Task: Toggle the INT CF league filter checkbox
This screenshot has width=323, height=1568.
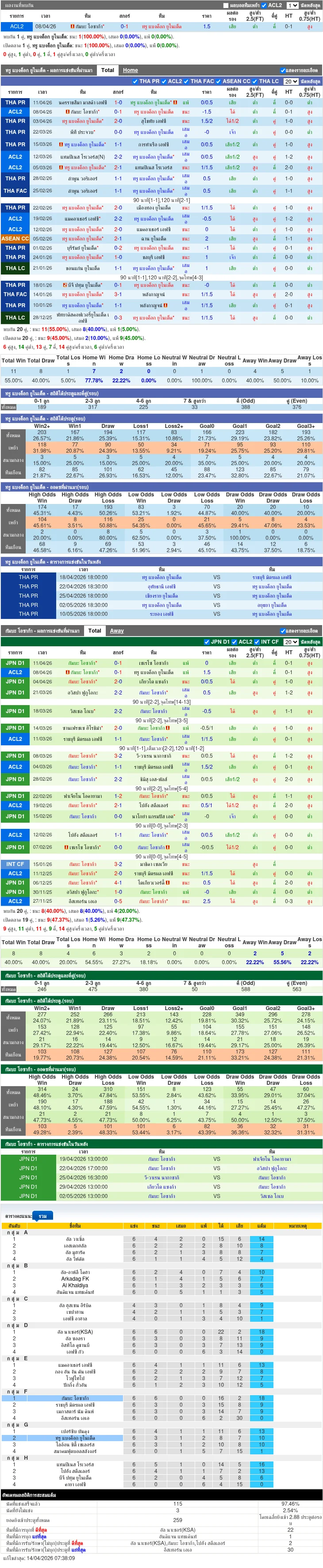Action: pos(257,641)
